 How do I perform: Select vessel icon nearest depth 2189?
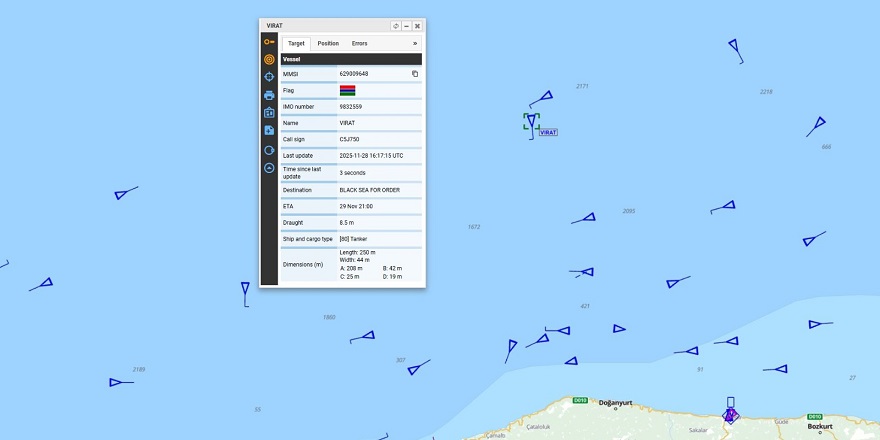116,383
